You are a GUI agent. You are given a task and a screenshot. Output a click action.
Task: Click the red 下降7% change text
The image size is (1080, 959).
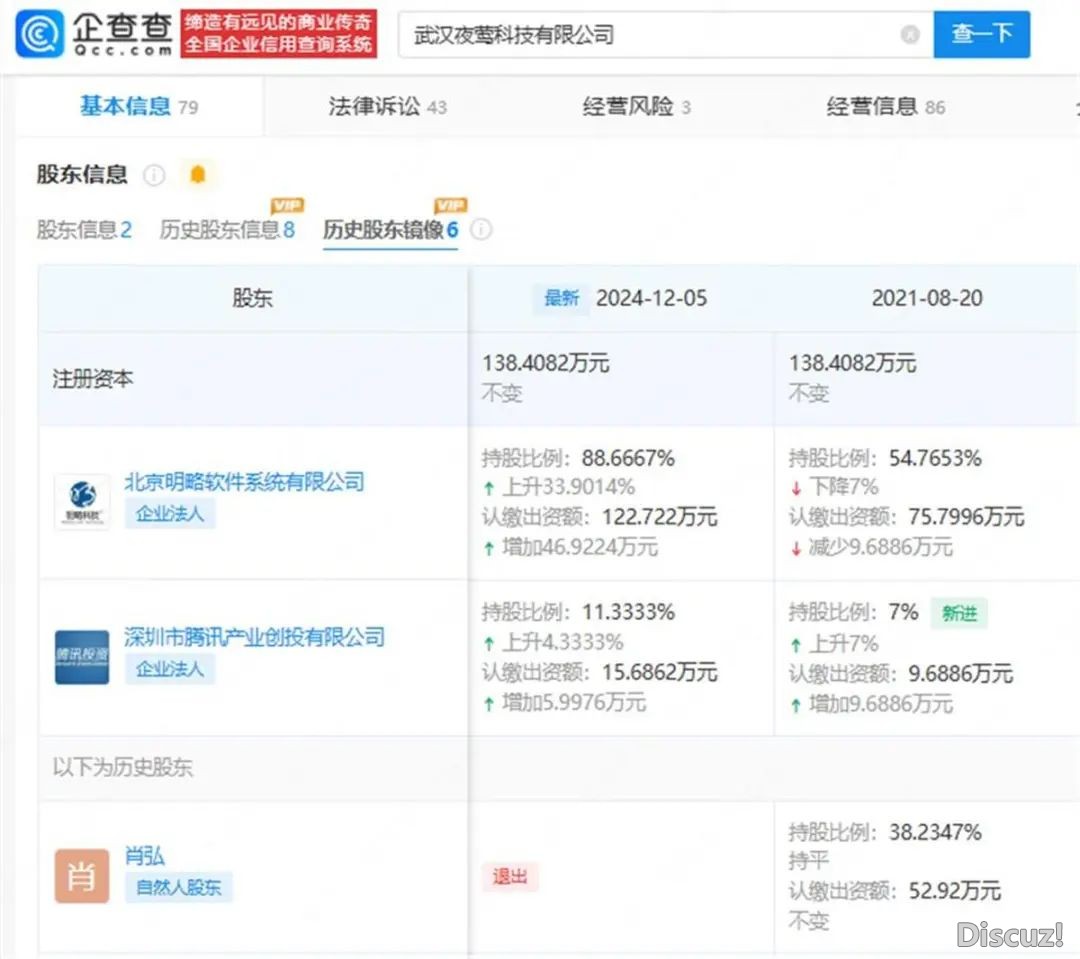[844, 487]
